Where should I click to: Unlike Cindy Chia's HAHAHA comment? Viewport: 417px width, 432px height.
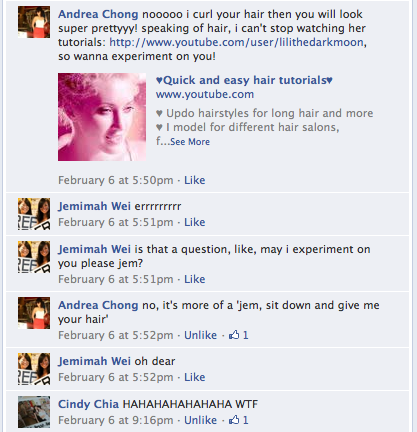point(200,420)
